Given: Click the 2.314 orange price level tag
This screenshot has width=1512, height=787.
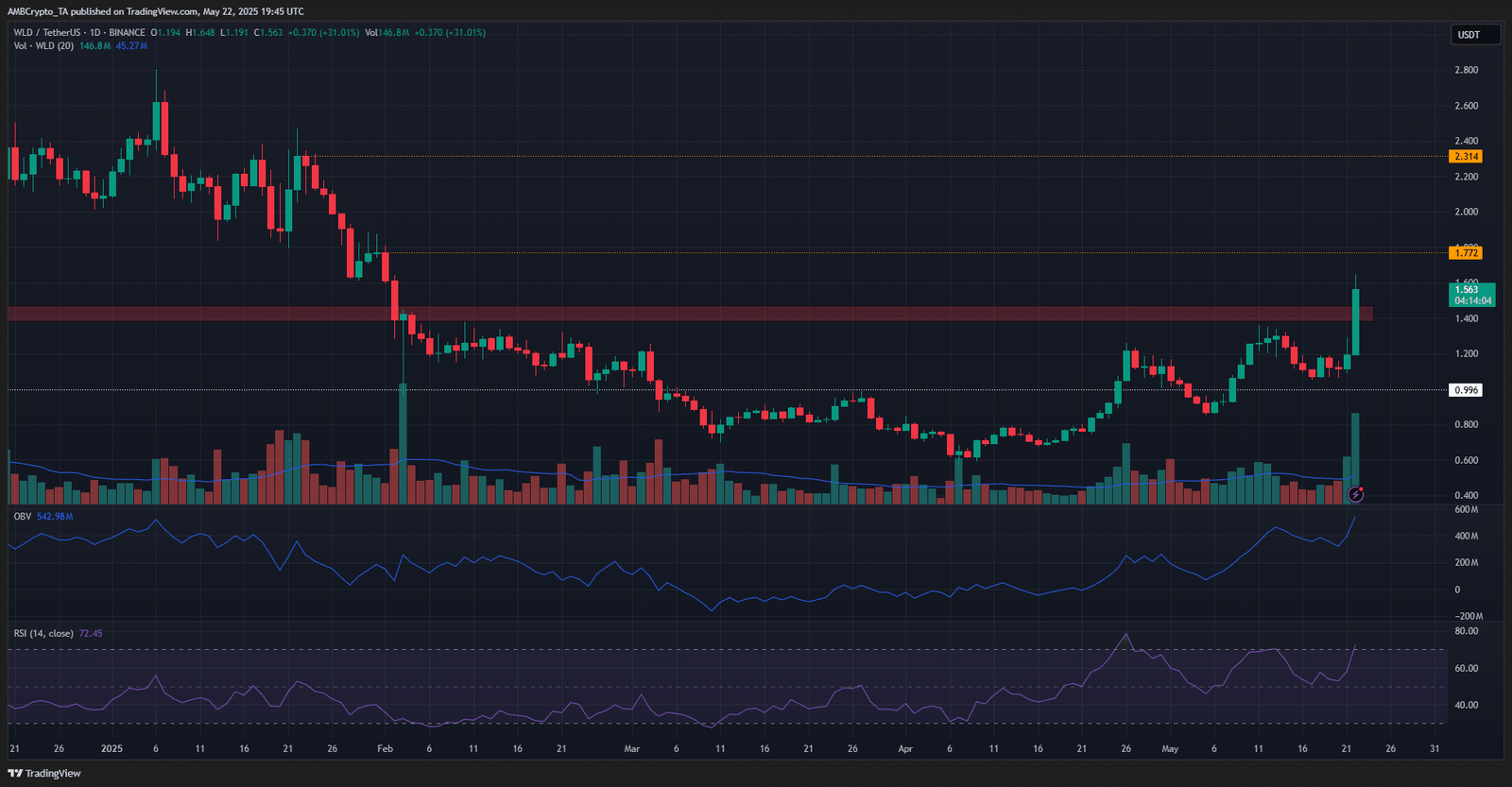Looking at the screenshot, I should [1466, 157].
